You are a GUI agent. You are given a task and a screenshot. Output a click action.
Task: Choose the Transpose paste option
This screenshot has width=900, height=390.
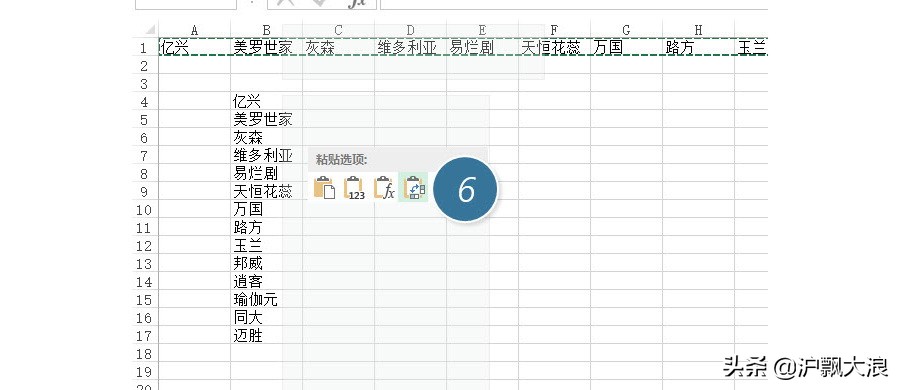click(x=414, y=188)
